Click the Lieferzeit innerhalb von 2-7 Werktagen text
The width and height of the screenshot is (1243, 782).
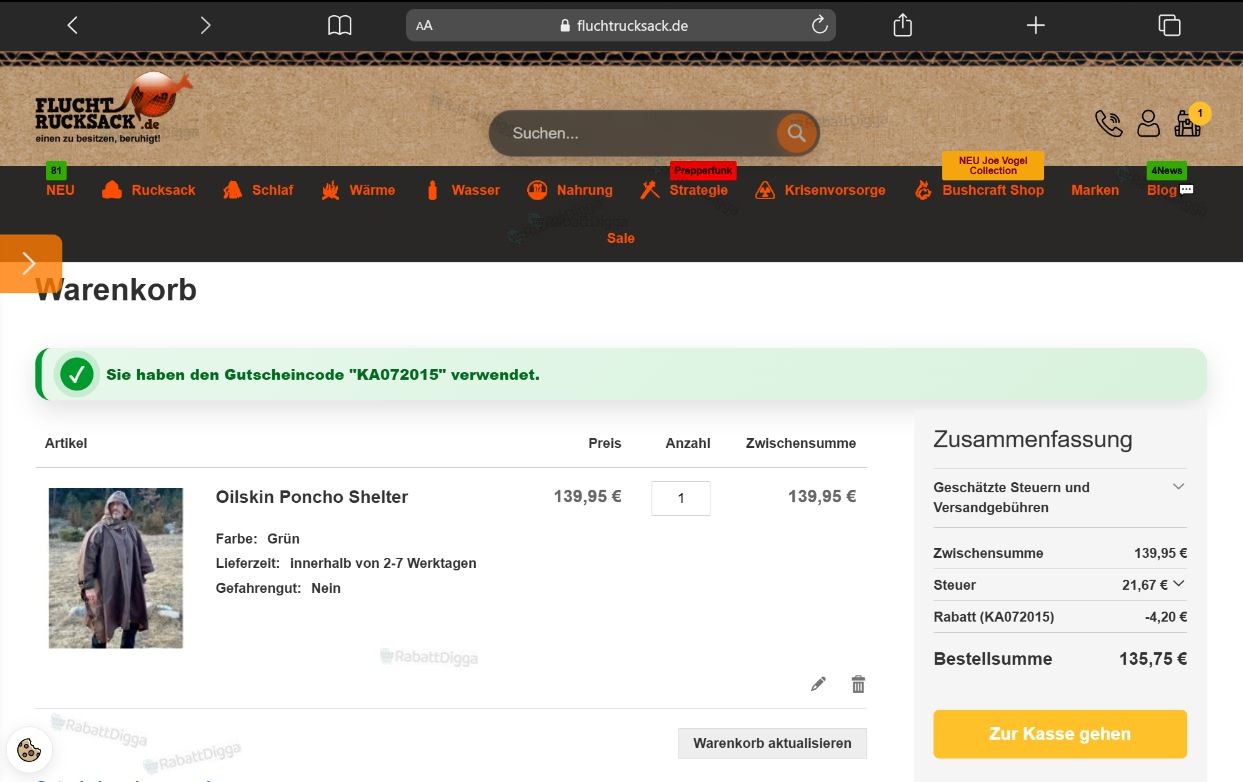click(x=346, y=563)
